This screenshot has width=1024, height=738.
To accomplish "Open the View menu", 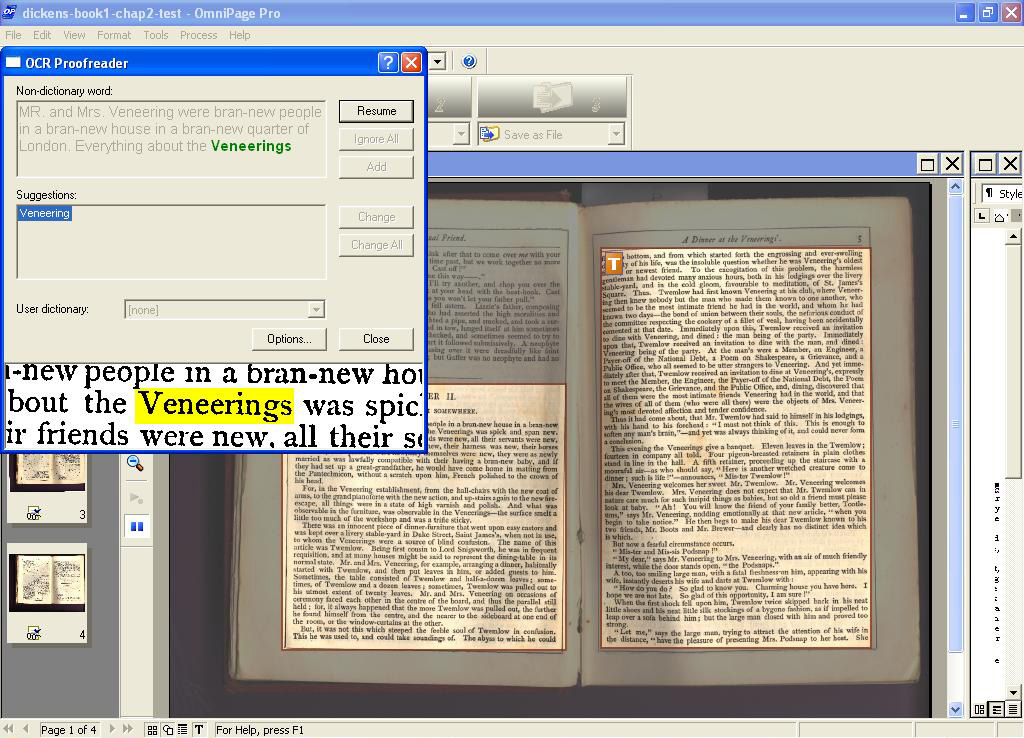I will pyautogui.click(x=74, y=35).
